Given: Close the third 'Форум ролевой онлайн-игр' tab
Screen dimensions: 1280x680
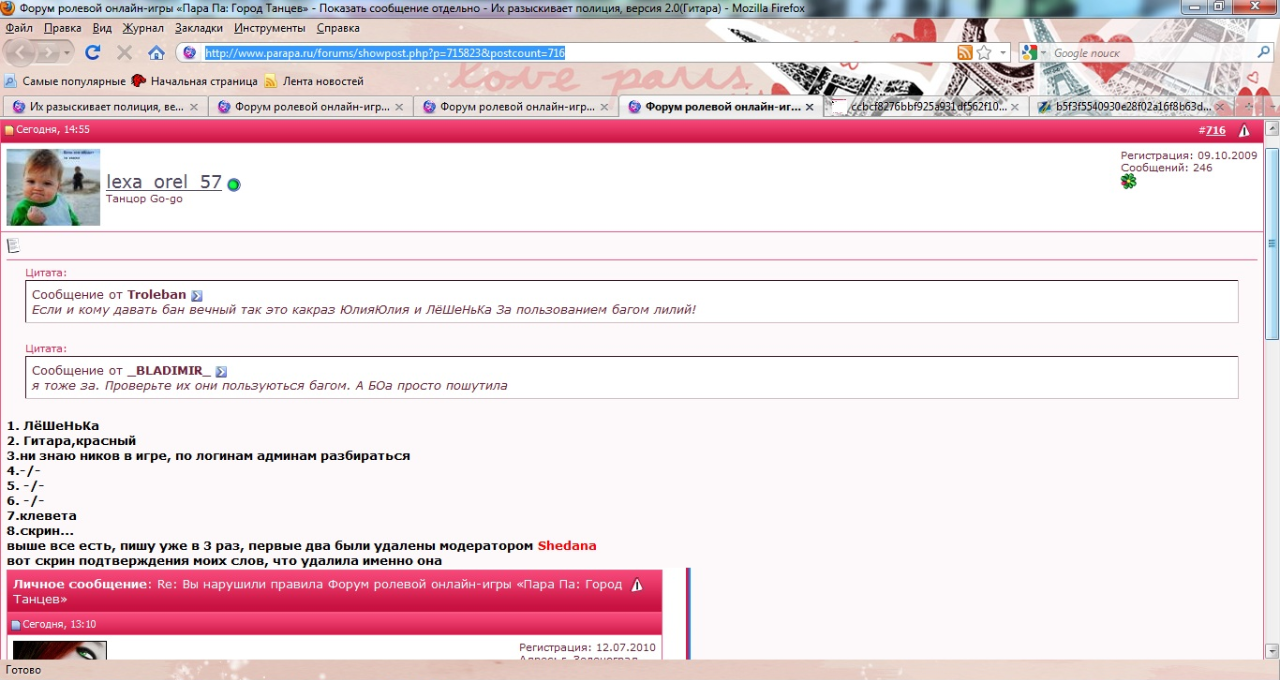Looking at the screenshot, I should [x=604, y=107].
